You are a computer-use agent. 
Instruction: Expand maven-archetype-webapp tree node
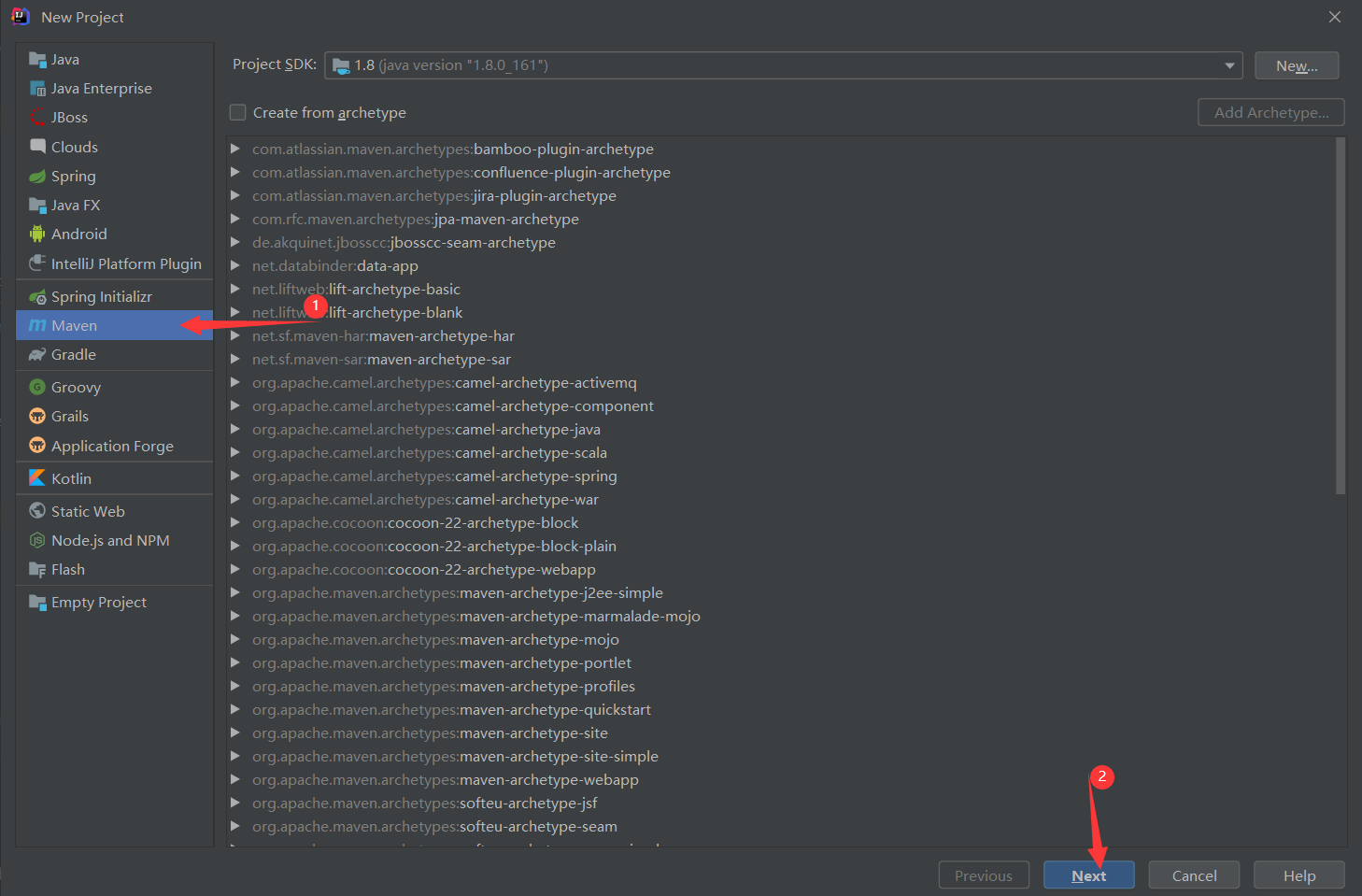click(x=235, y=779)
